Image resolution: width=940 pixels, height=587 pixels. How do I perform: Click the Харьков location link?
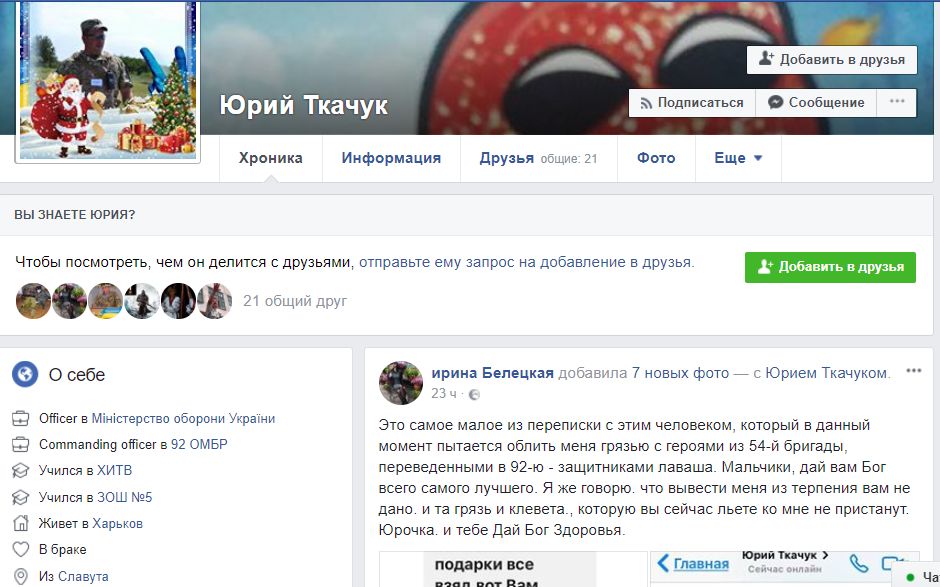(x=117, y=523)
